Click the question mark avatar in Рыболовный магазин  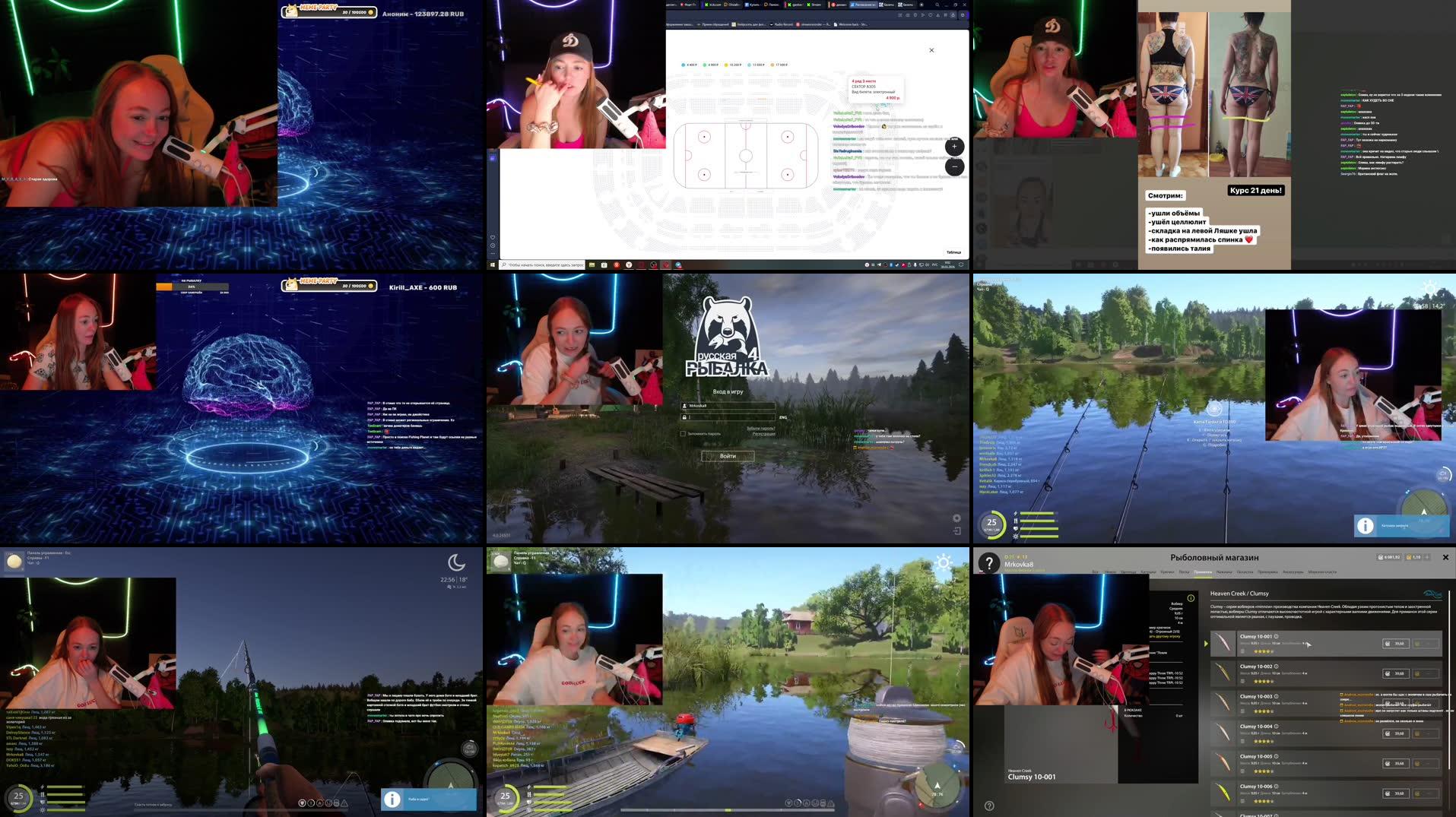(990, 564)
